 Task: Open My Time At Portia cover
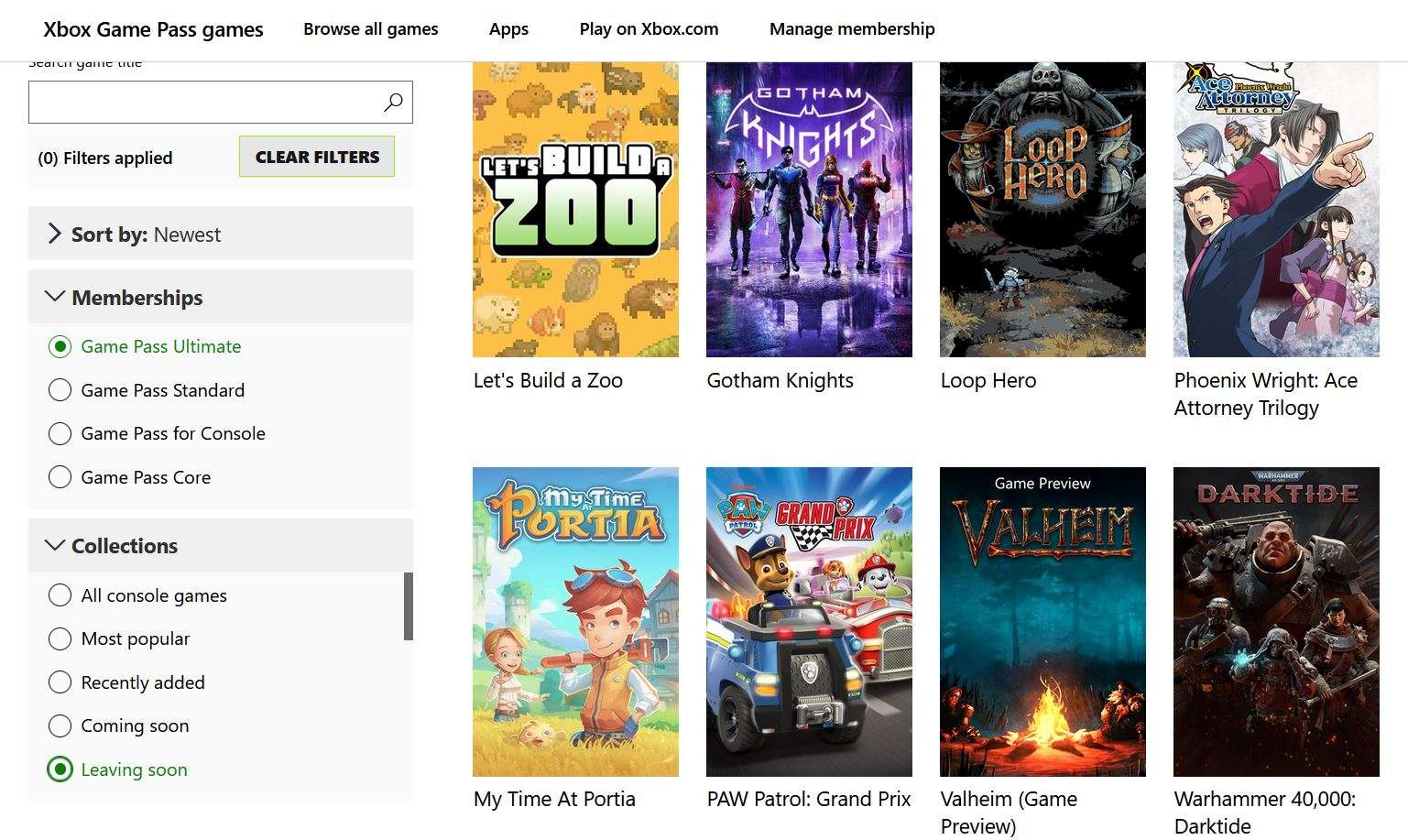pyautogui.click(x=575, y=622)
